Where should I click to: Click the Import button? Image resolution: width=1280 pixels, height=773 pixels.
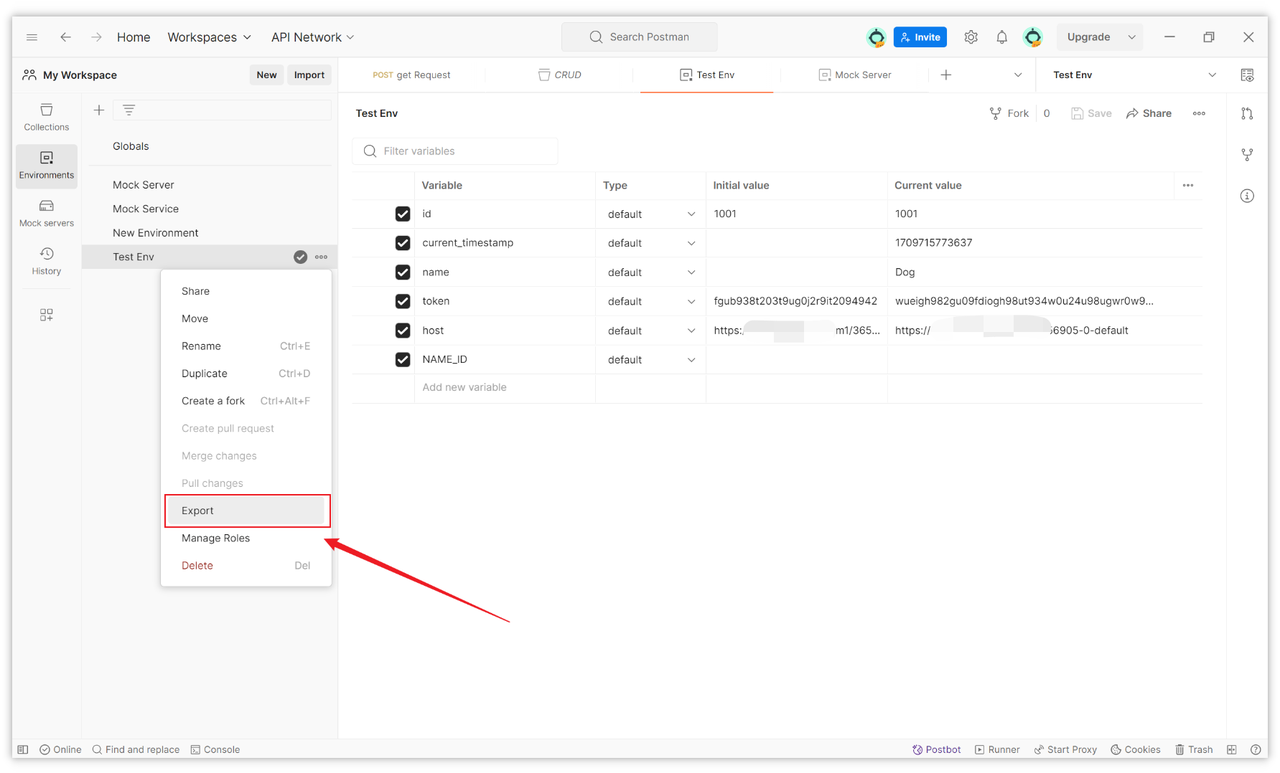309,75
